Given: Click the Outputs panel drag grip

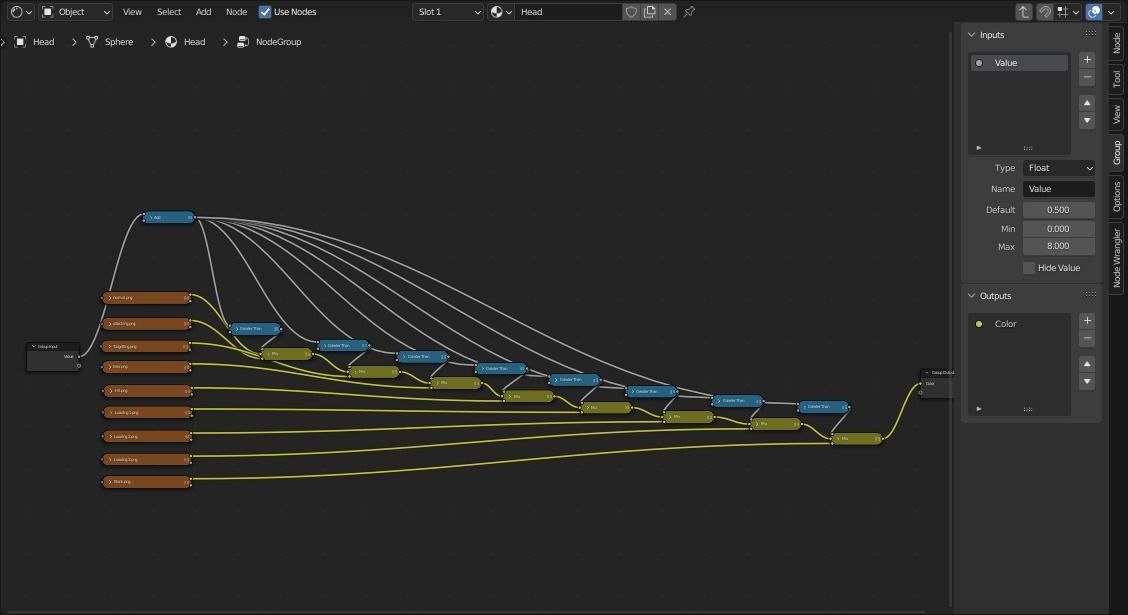Looking at the screenshot, I should [x=1091, y=295].
